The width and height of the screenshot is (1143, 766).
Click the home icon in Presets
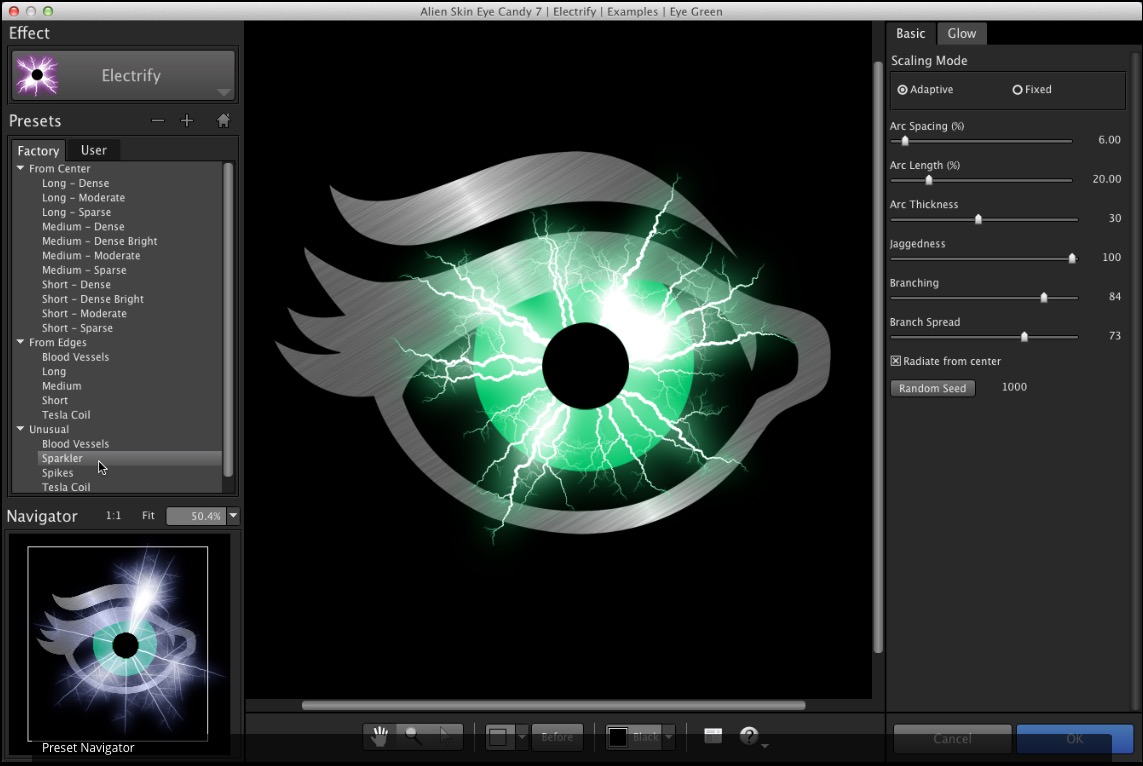223,121
